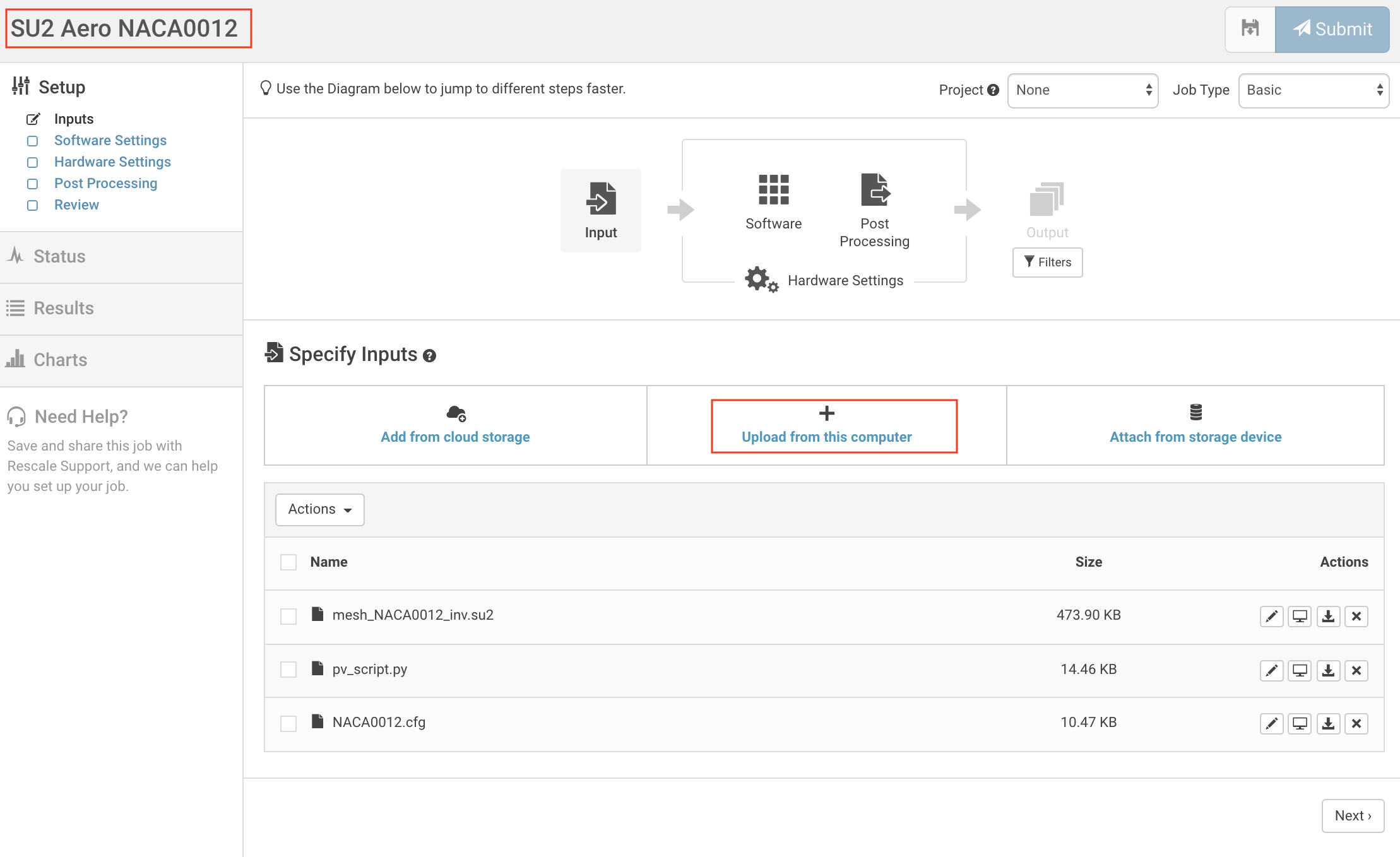Open Hardware Settings gear icon in diagram
Image resolution: width=1400 pixels, height=857 pixels.
761,280
